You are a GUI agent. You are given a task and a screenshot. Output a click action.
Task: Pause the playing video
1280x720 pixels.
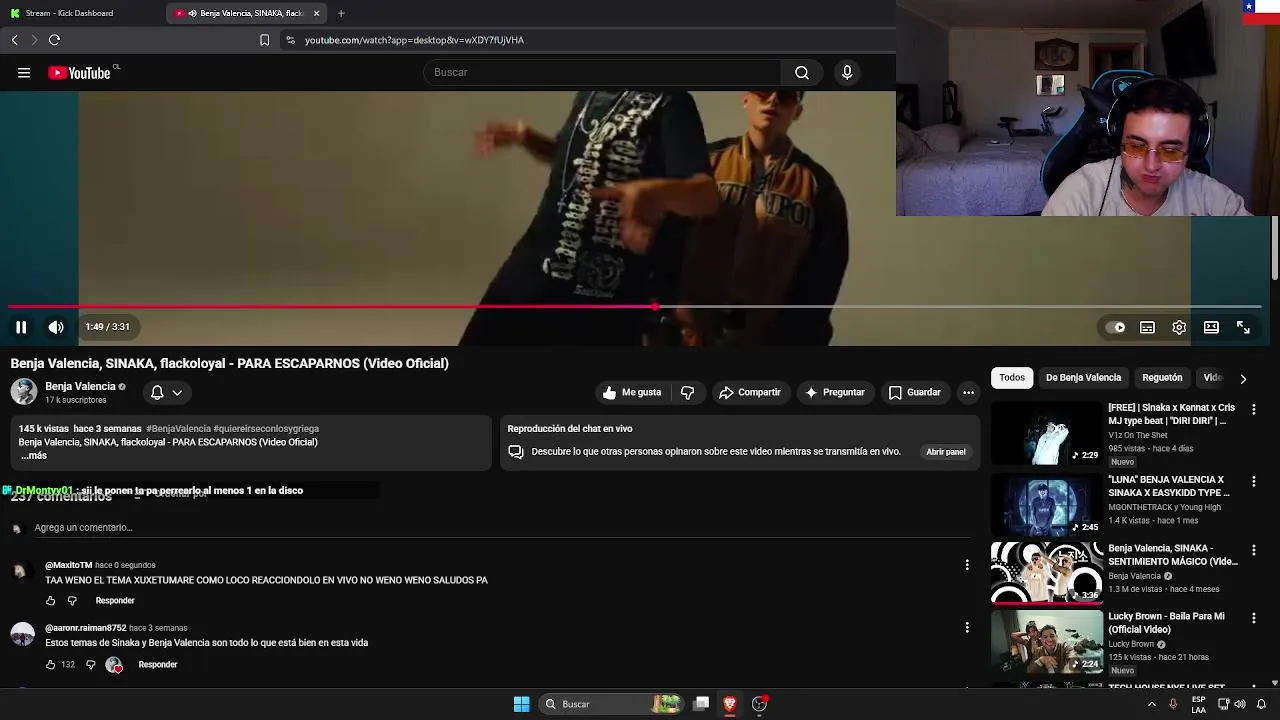tap(21, 327)
